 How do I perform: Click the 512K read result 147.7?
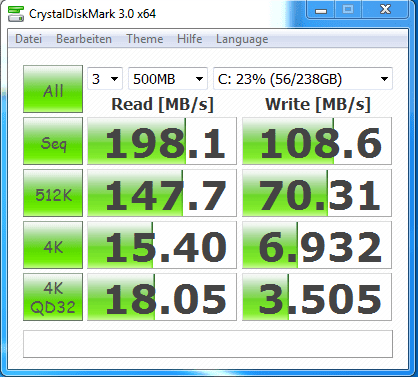(162, 193)
